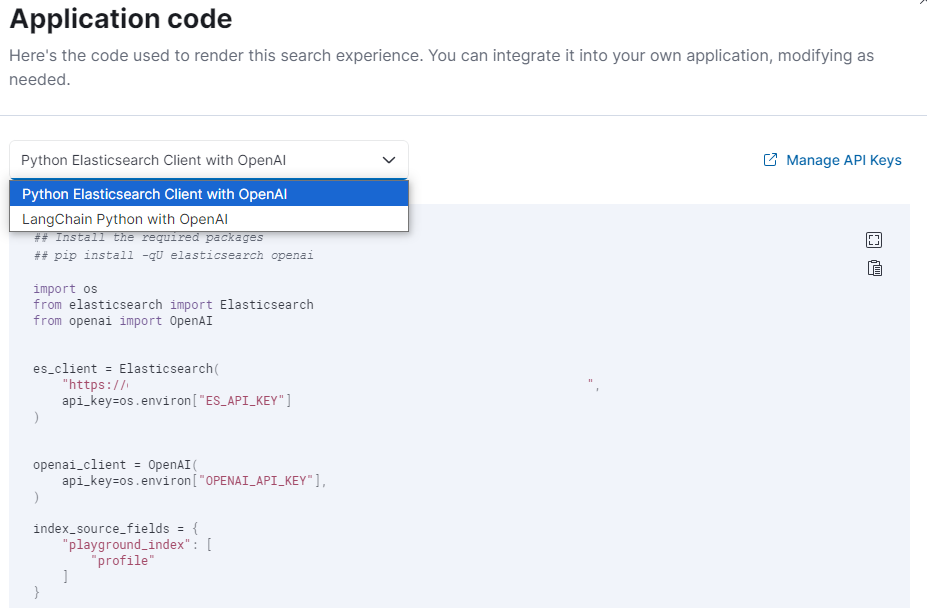The height and width of the screenshot is (608, 927).
Task: Toggle the client language dropdown chevron
Action: point(388,160)
